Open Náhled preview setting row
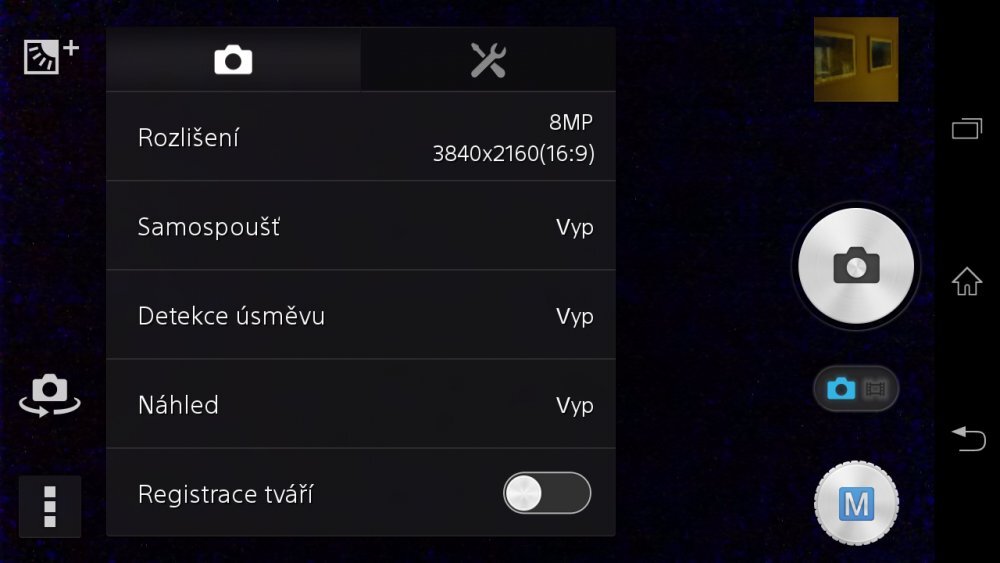The height and width of the screenshot is (563, 1000). tap(361, 404)
